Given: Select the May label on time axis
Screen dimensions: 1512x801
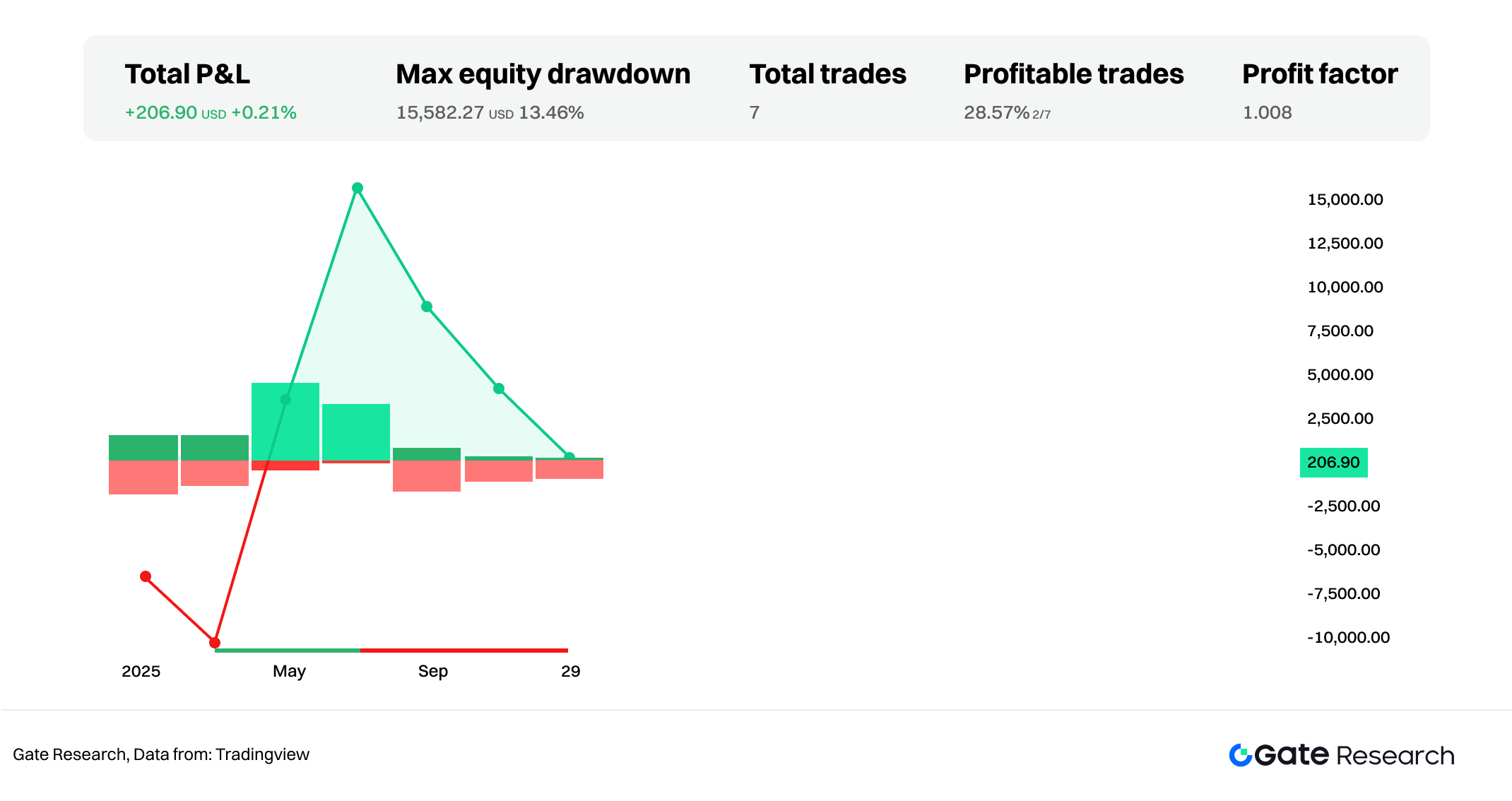Looking at the screenshot, I should pyautogui.click(x=289, y=671).
